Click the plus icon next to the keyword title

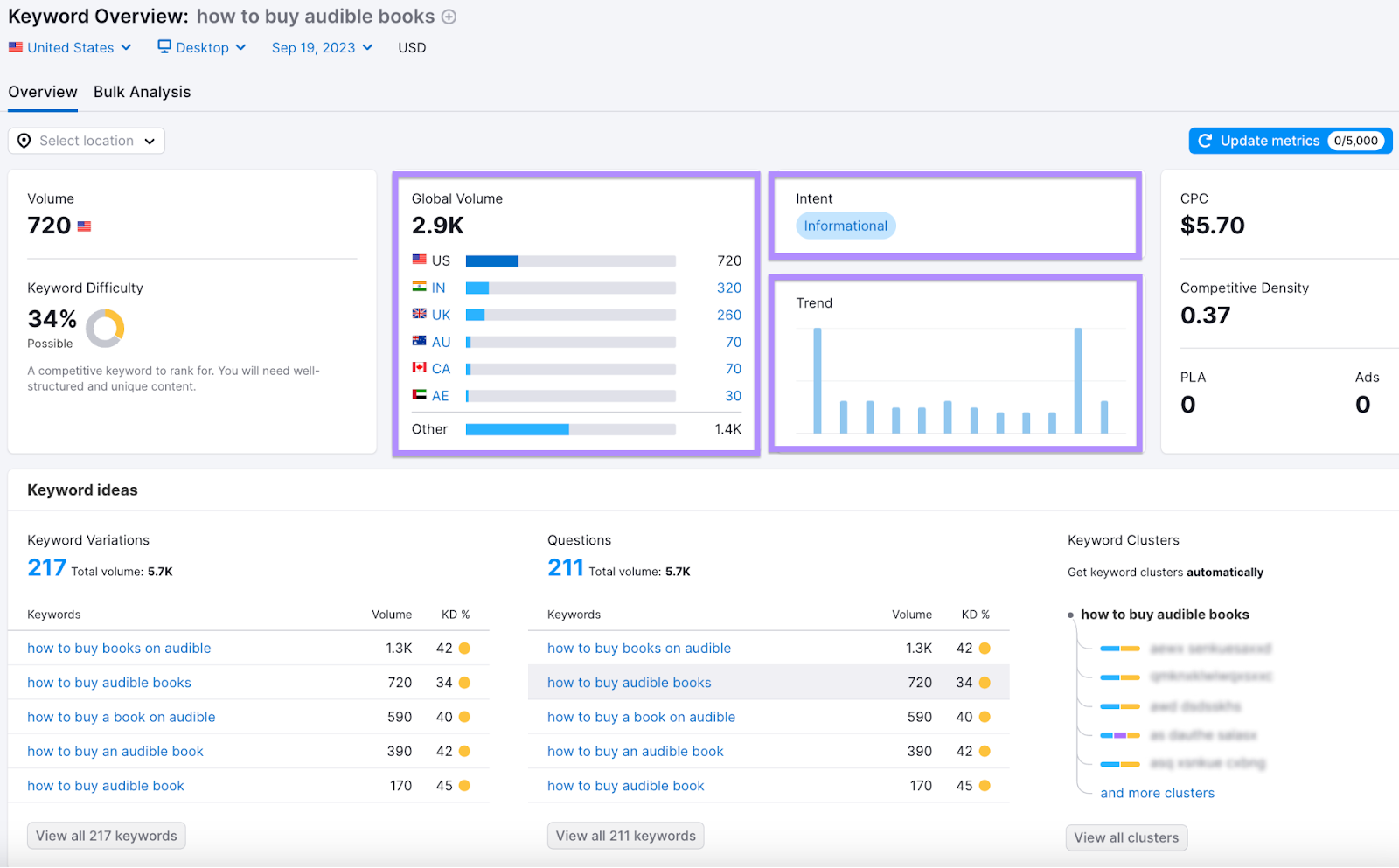point(449,17)
